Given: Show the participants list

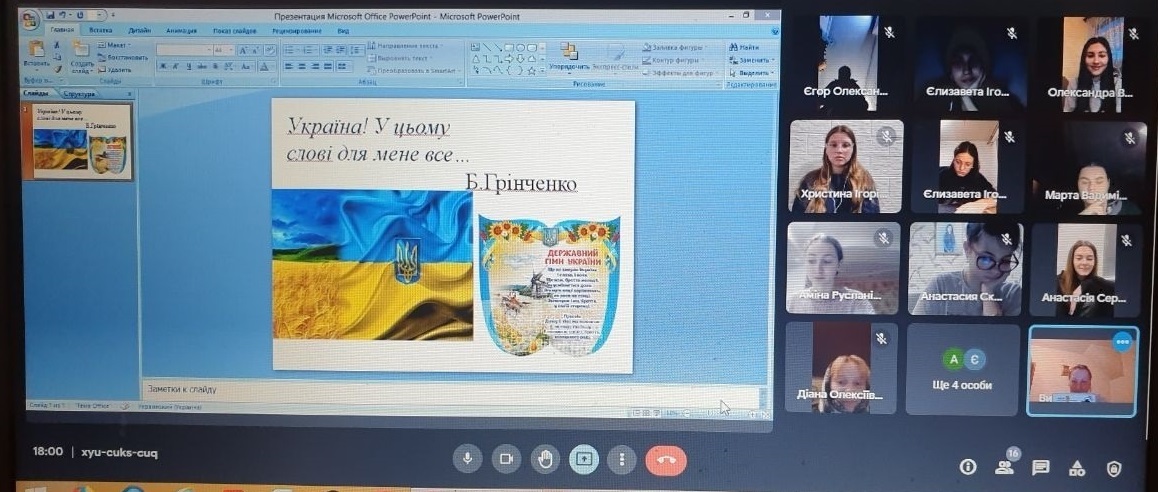Looking at the screenshot, I should point(1004,466).
